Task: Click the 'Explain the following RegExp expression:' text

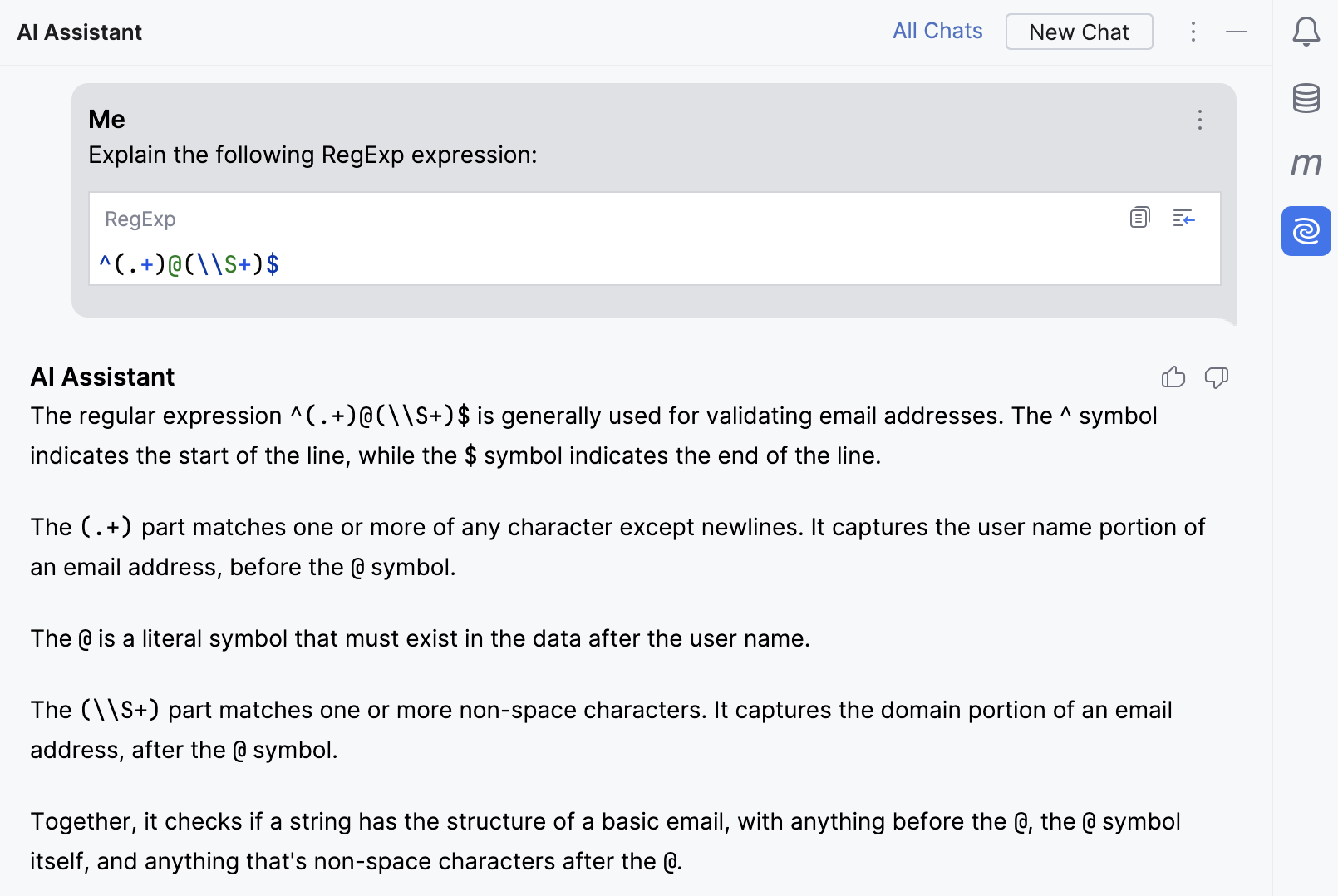Action: 312,155
